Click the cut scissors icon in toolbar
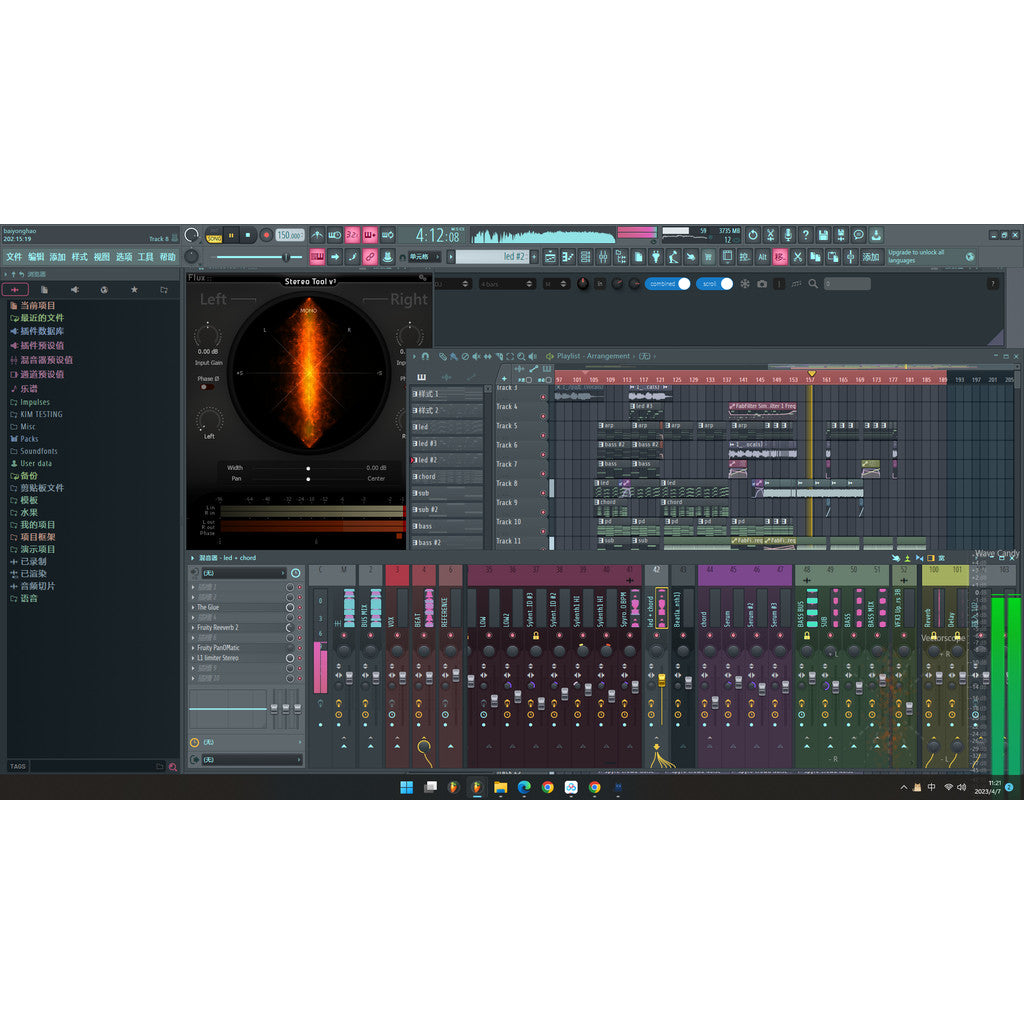 pos(797,257)
